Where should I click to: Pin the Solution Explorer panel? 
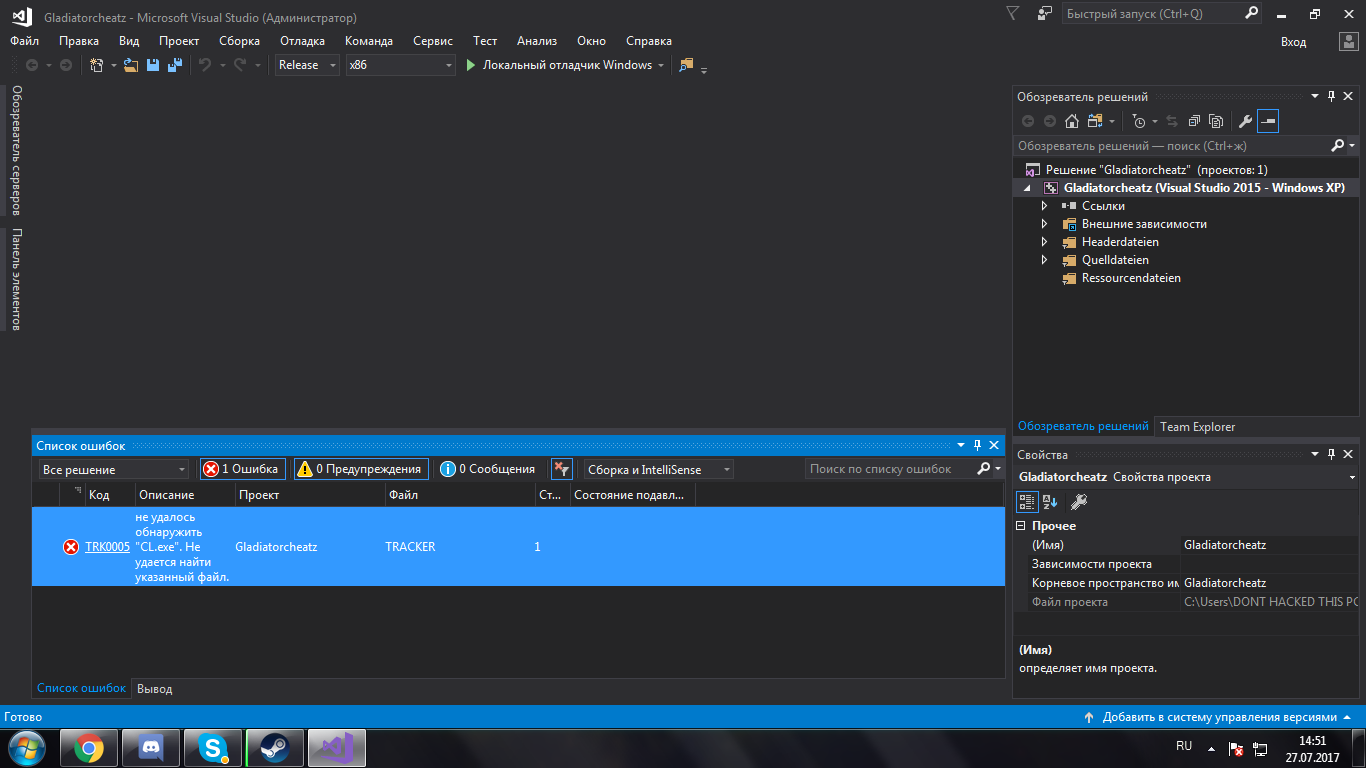1331,97
